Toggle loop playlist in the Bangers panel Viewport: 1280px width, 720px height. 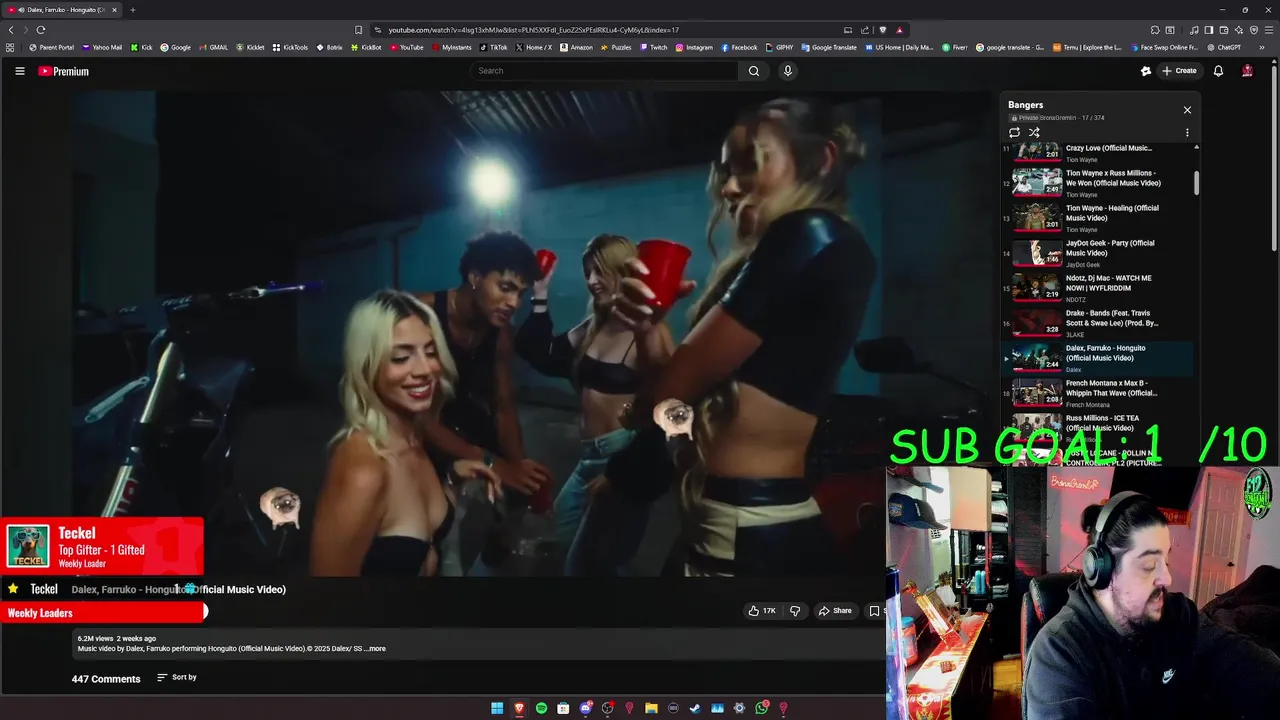click(x=1014, y=132)
